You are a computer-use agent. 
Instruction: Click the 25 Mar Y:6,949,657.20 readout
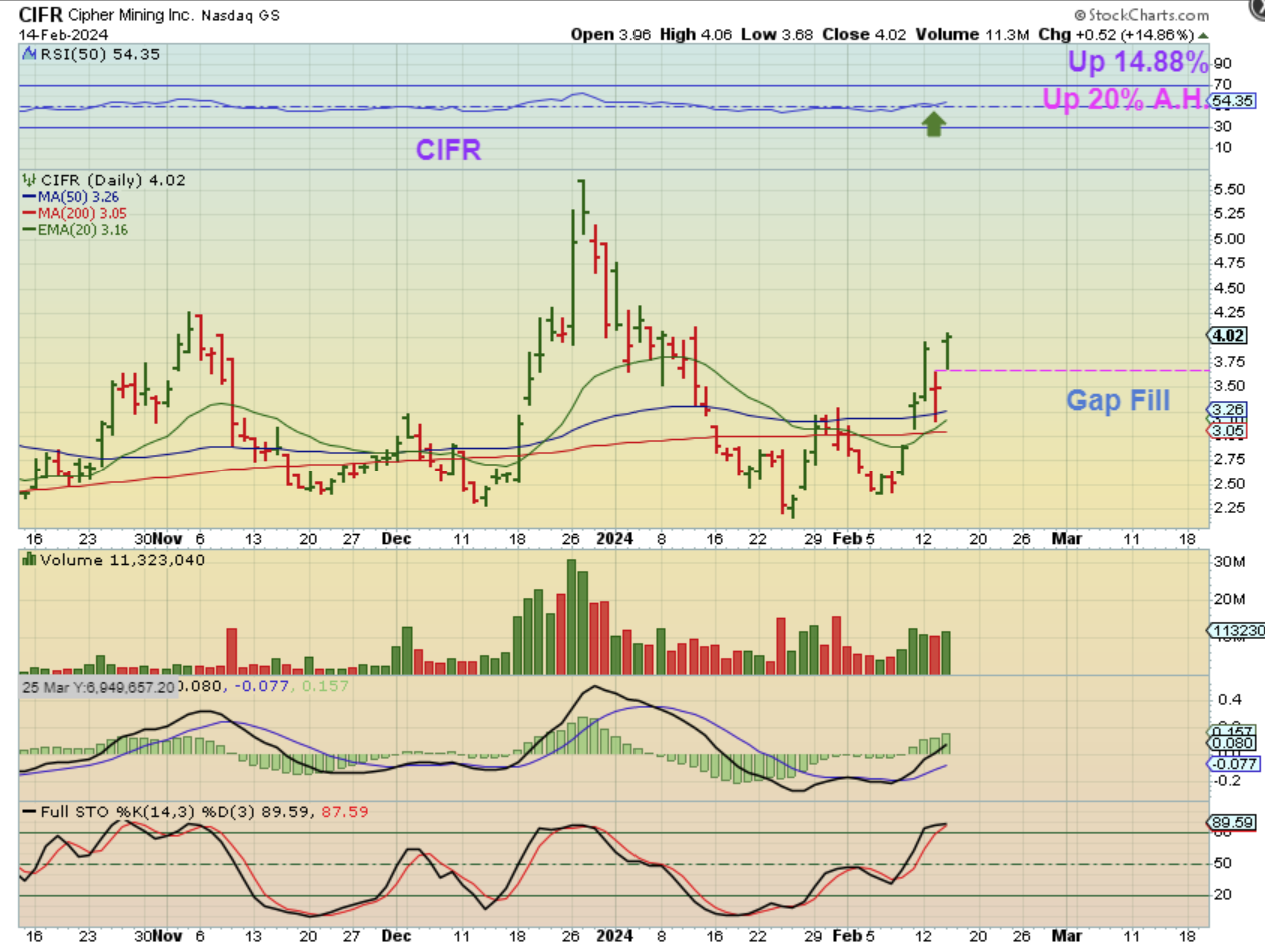(x=98, y=688)
